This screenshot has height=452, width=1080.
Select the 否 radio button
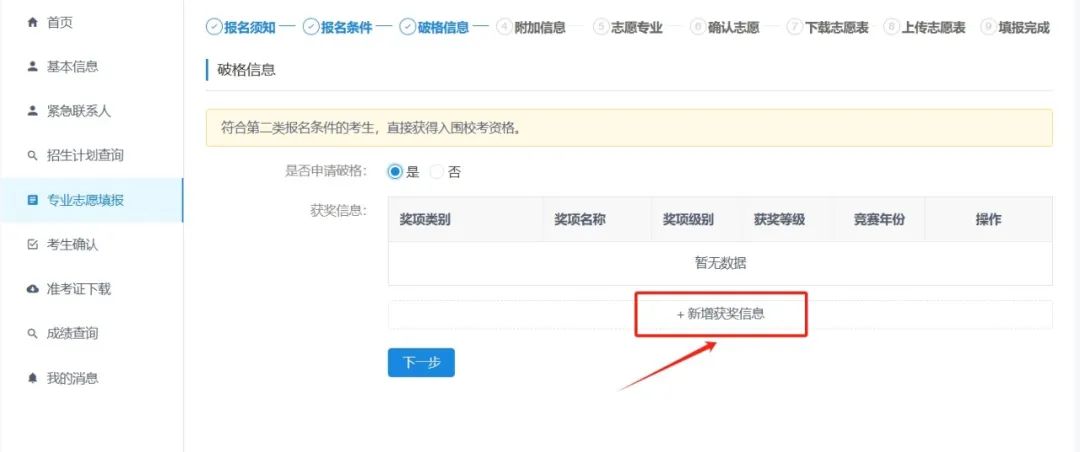436,172
